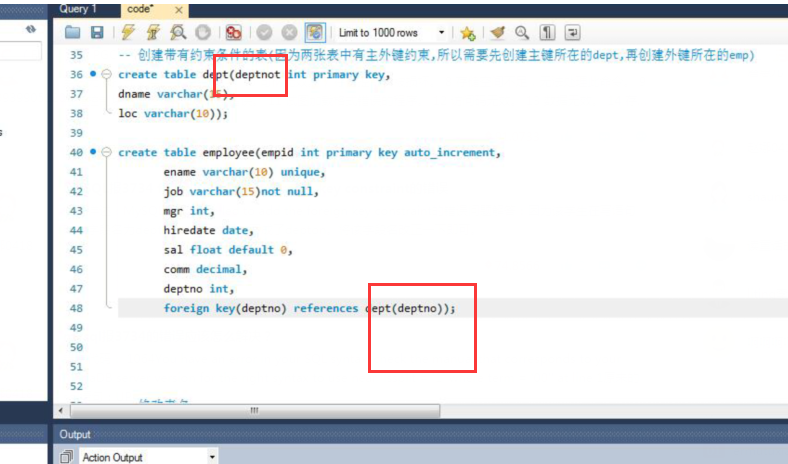The width and height of the screenshot is (788, 464).
Task: Click the stop query execution icon
Action: pyautogui.click(x=203, y=33)
